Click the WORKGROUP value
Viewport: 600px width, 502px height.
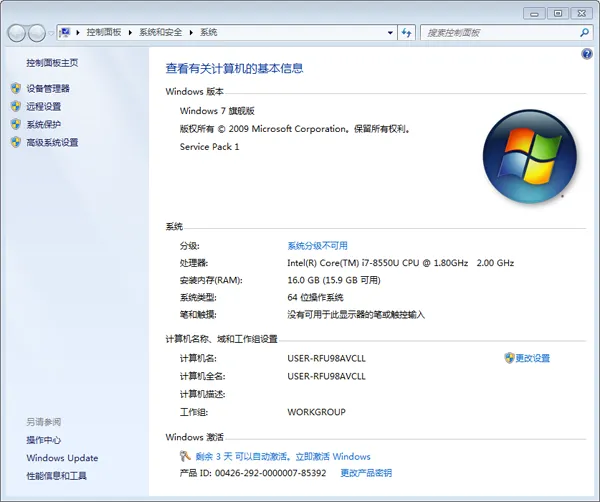pyautogui.click(x=316, y=412)
